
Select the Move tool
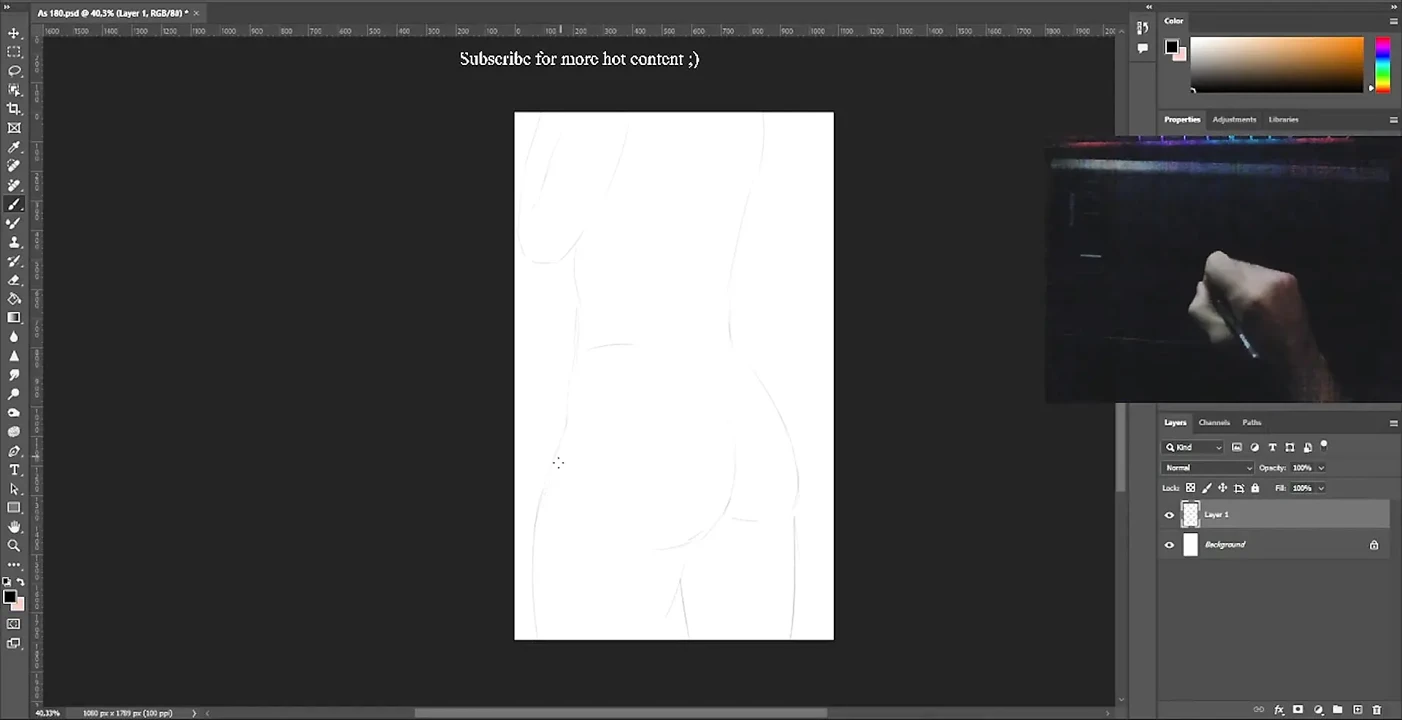click(14, 33)
